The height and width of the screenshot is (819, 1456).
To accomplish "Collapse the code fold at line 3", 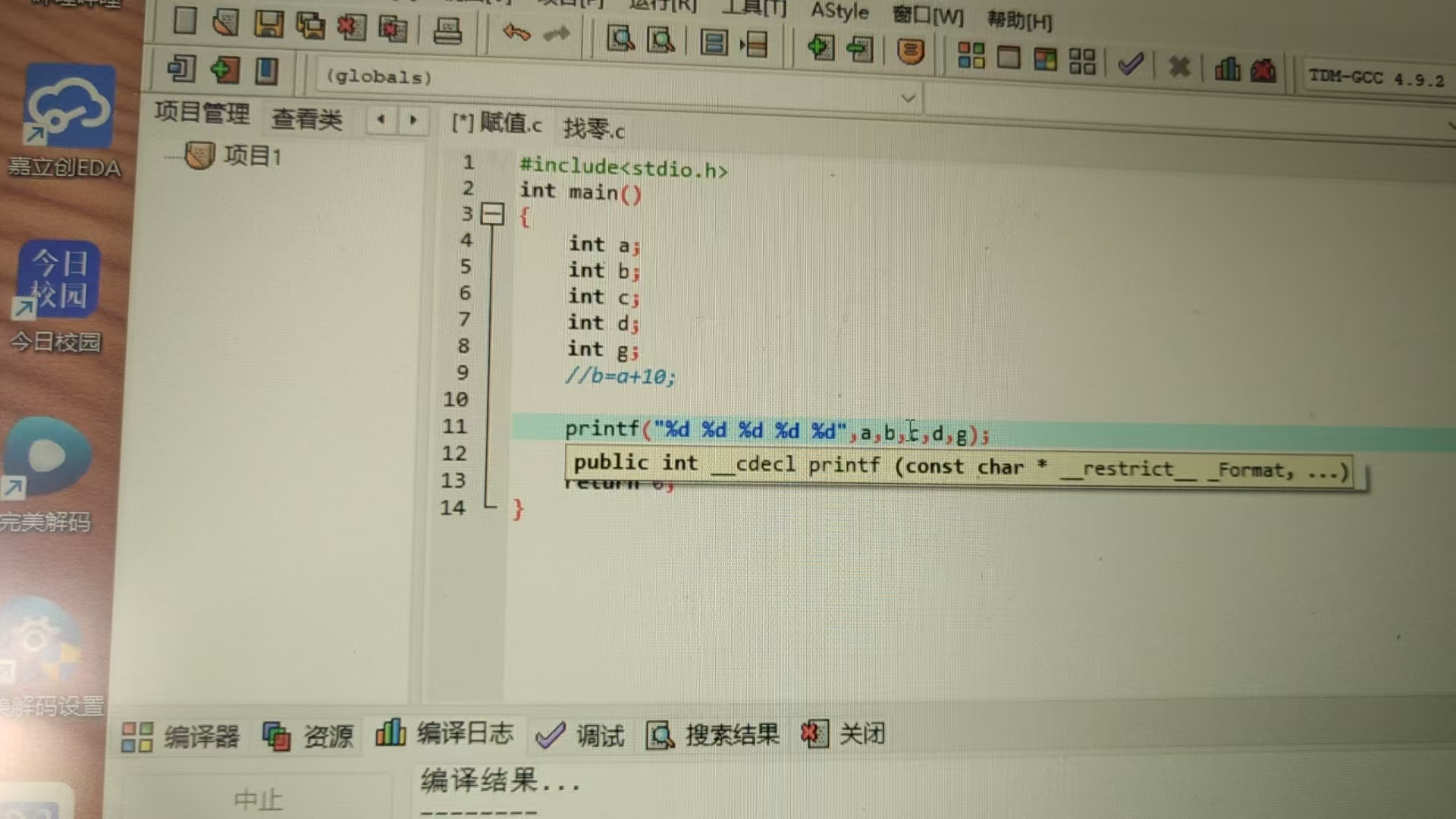I will pos(492,215).
